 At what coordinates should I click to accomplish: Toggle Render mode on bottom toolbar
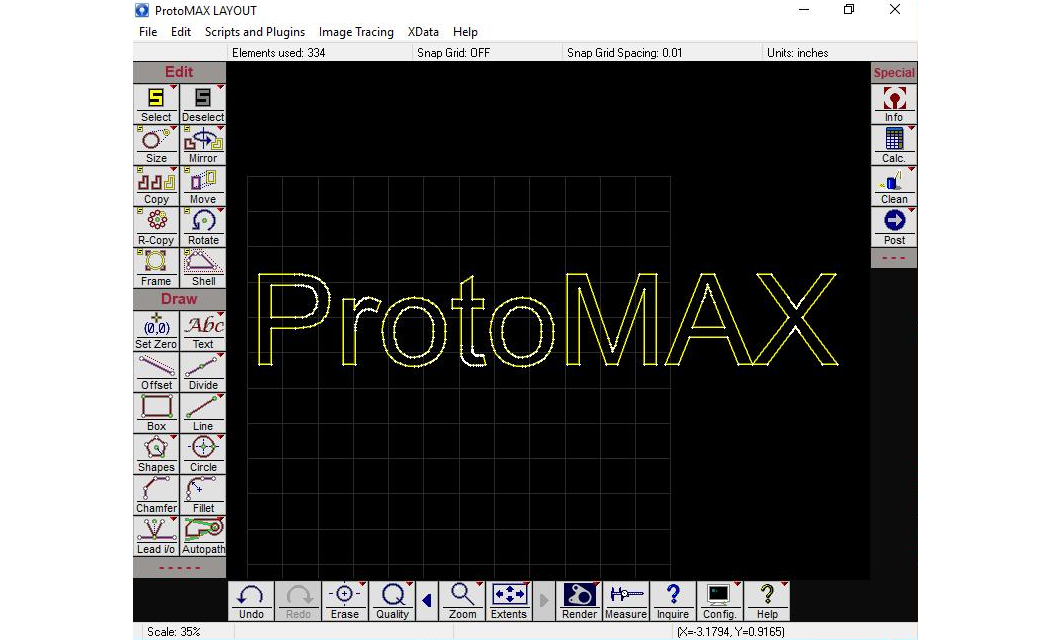tap(579, 601)
